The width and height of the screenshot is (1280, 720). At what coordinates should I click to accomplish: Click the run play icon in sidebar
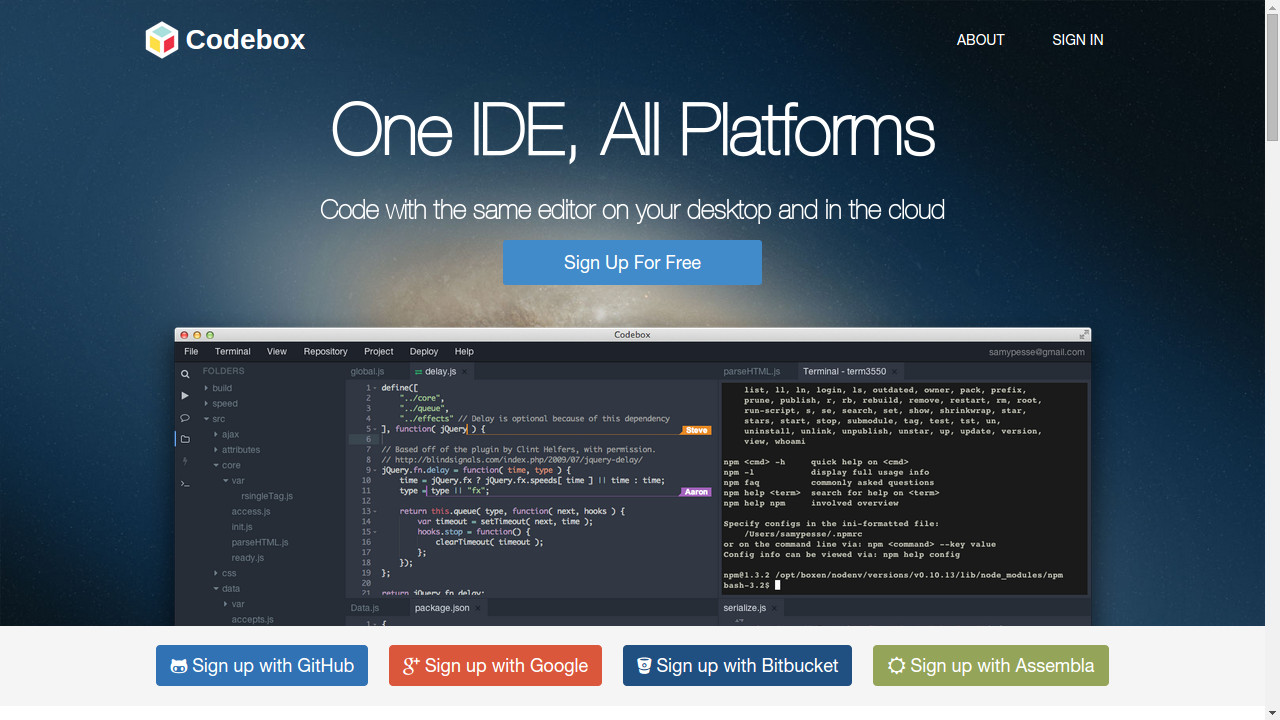[x=185, y=396]
